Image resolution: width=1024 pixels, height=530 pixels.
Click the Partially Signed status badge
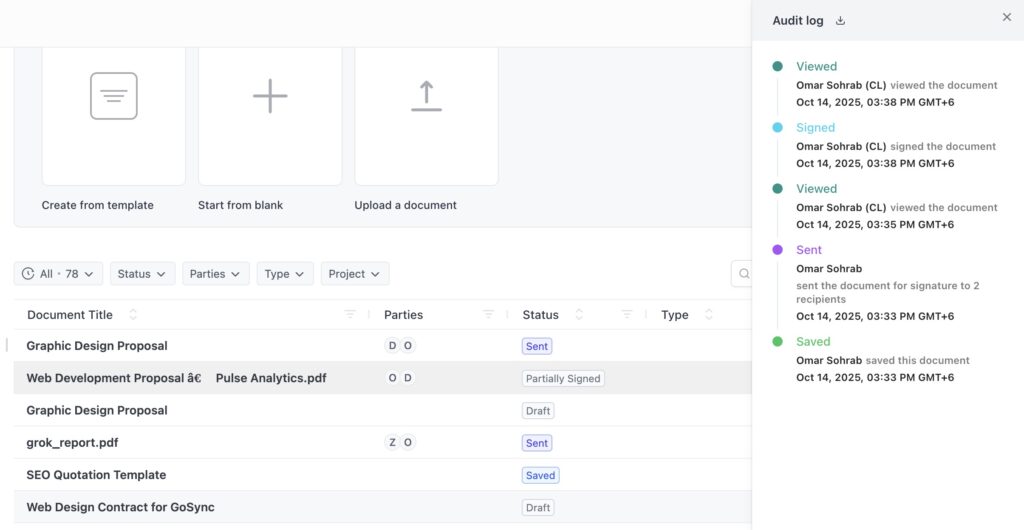563,379
